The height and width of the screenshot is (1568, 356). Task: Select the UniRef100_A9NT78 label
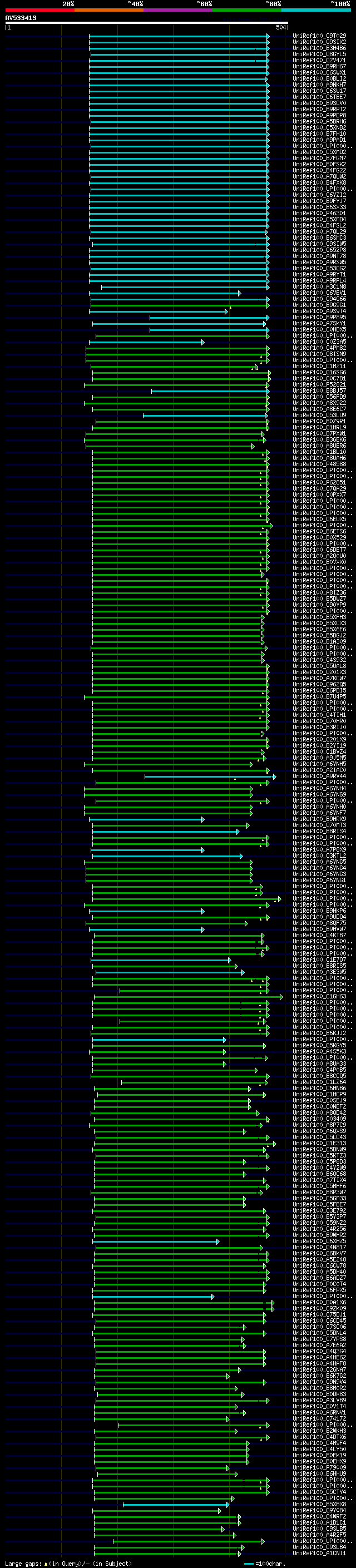[319, 256]
